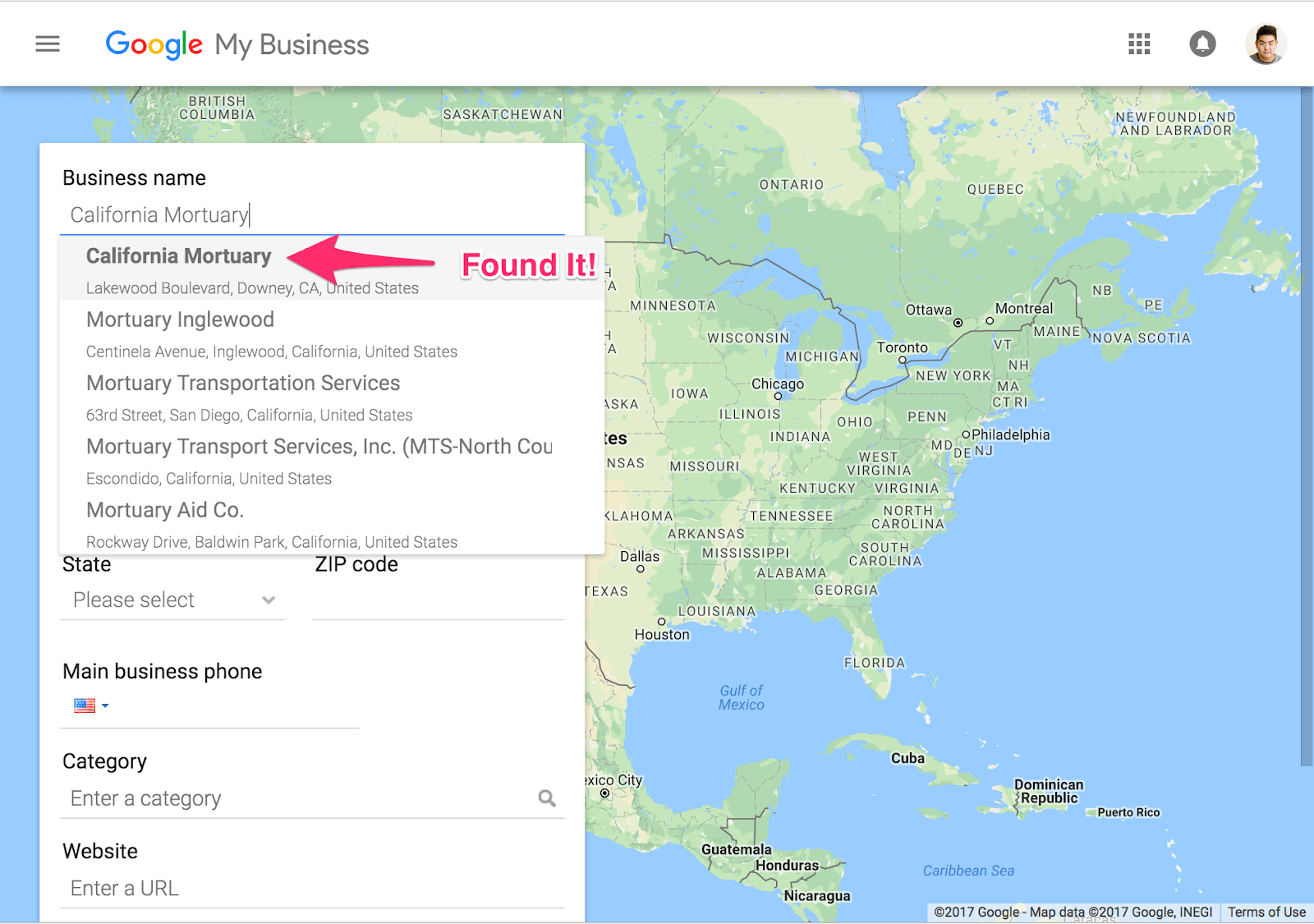Select the California Mortuary suggestion

(332, 269)
